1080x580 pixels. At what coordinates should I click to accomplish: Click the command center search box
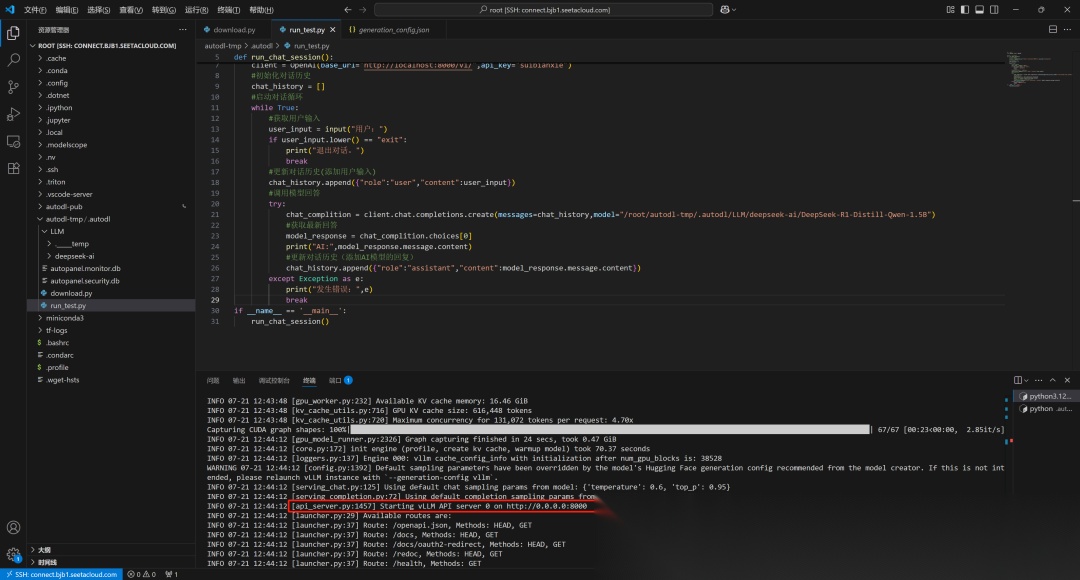(543, 10)
